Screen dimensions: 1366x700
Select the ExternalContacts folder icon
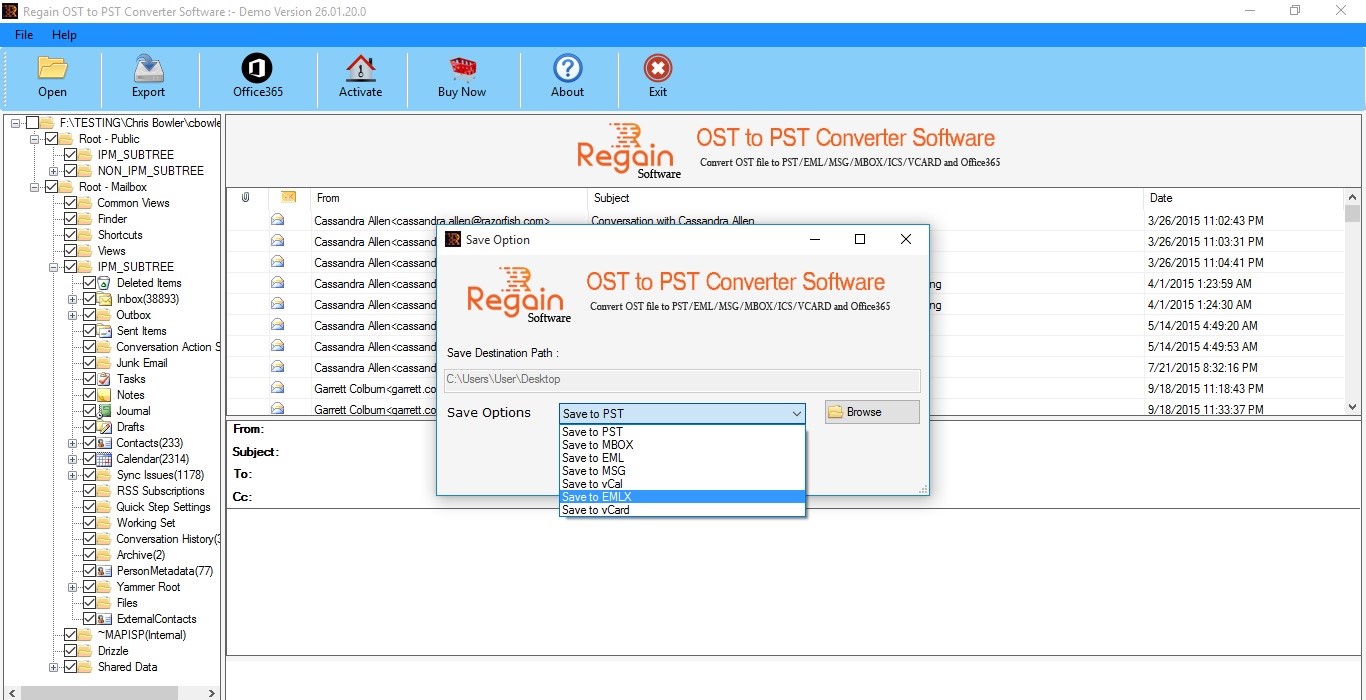[104, 619]
